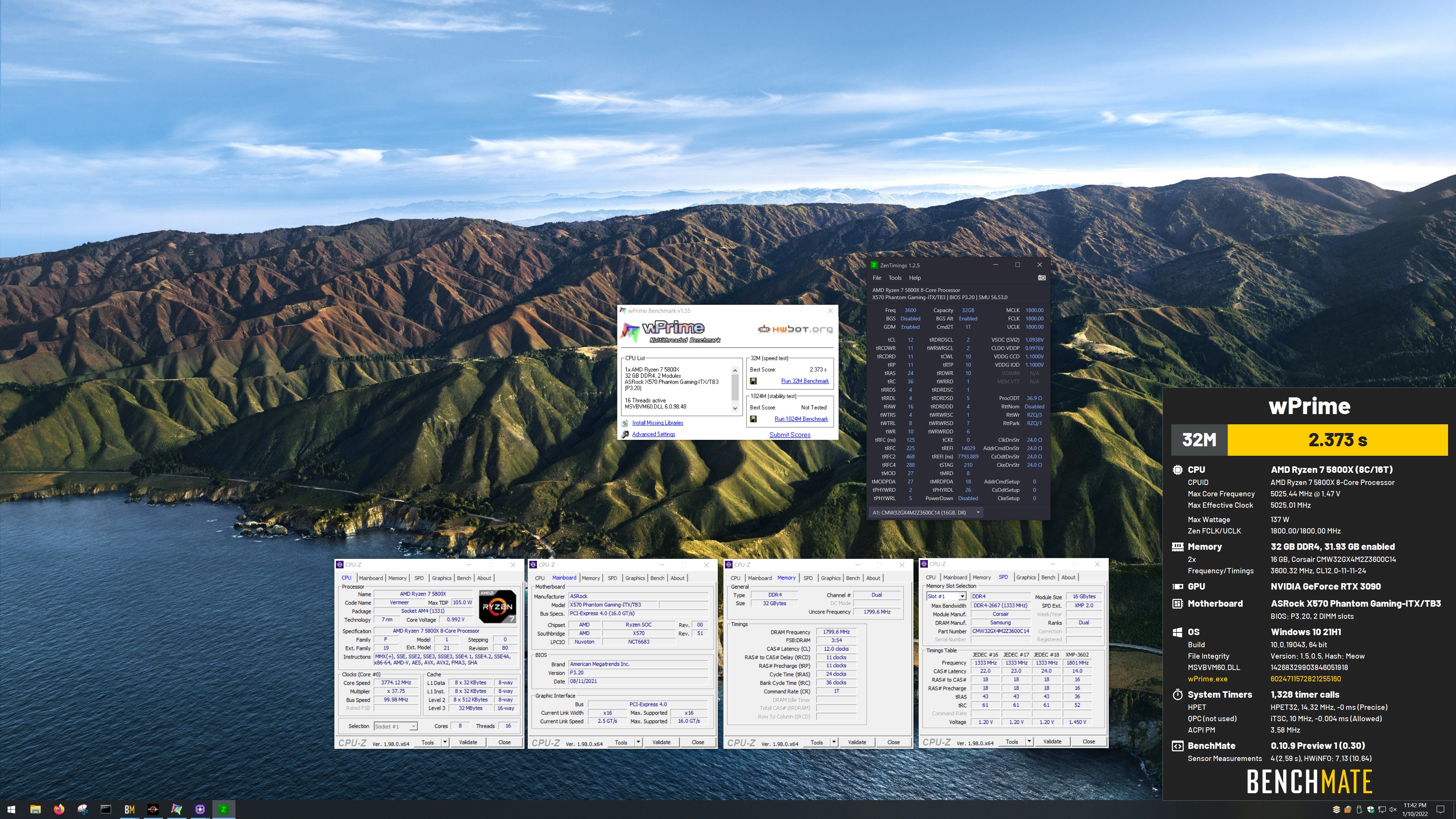Save the 1024M score with the floppy disk icon
Screen dimensions: 1456x819
(x=753, y=419)
